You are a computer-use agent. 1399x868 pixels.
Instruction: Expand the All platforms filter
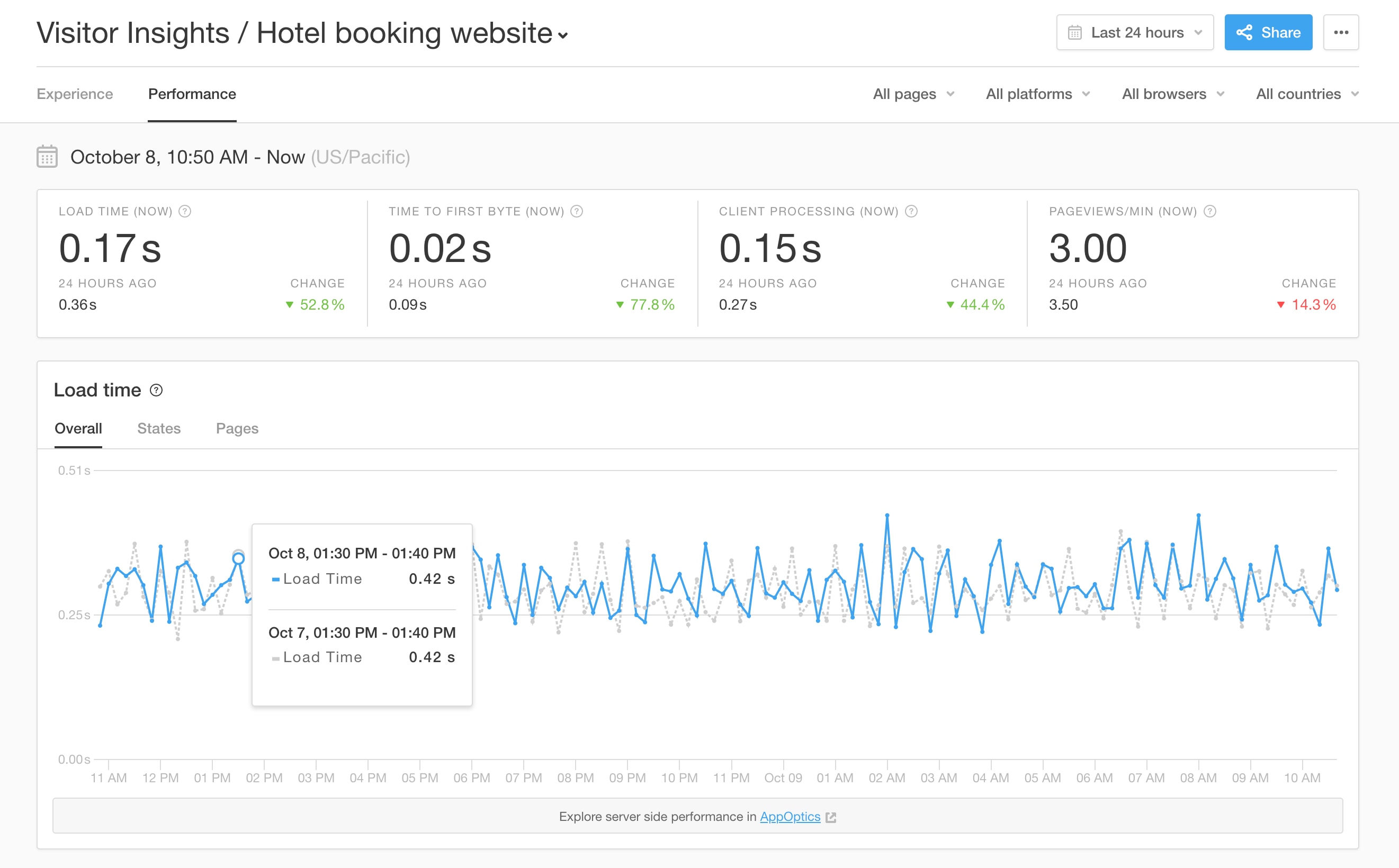(x=1038, y=94)
